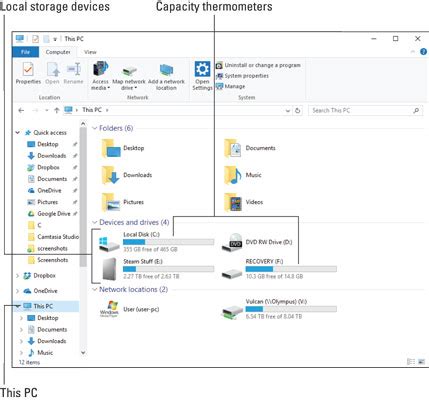Screen dimensions: 429x400
Task: Select the Desktop folder icon
Action: point(111,148)
